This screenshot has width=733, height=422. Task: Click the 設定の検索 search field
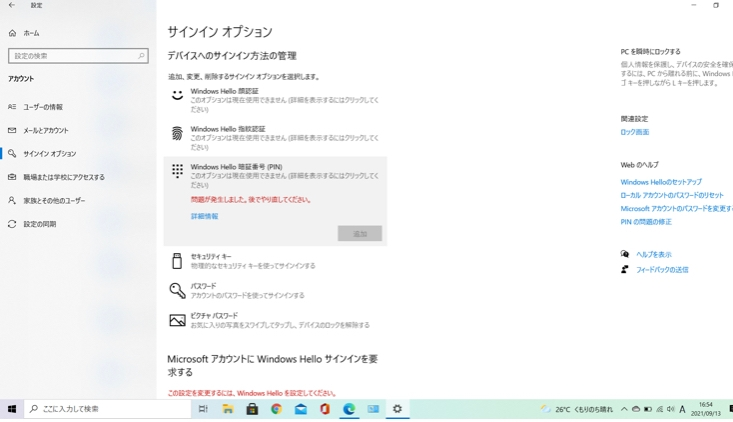78,56
